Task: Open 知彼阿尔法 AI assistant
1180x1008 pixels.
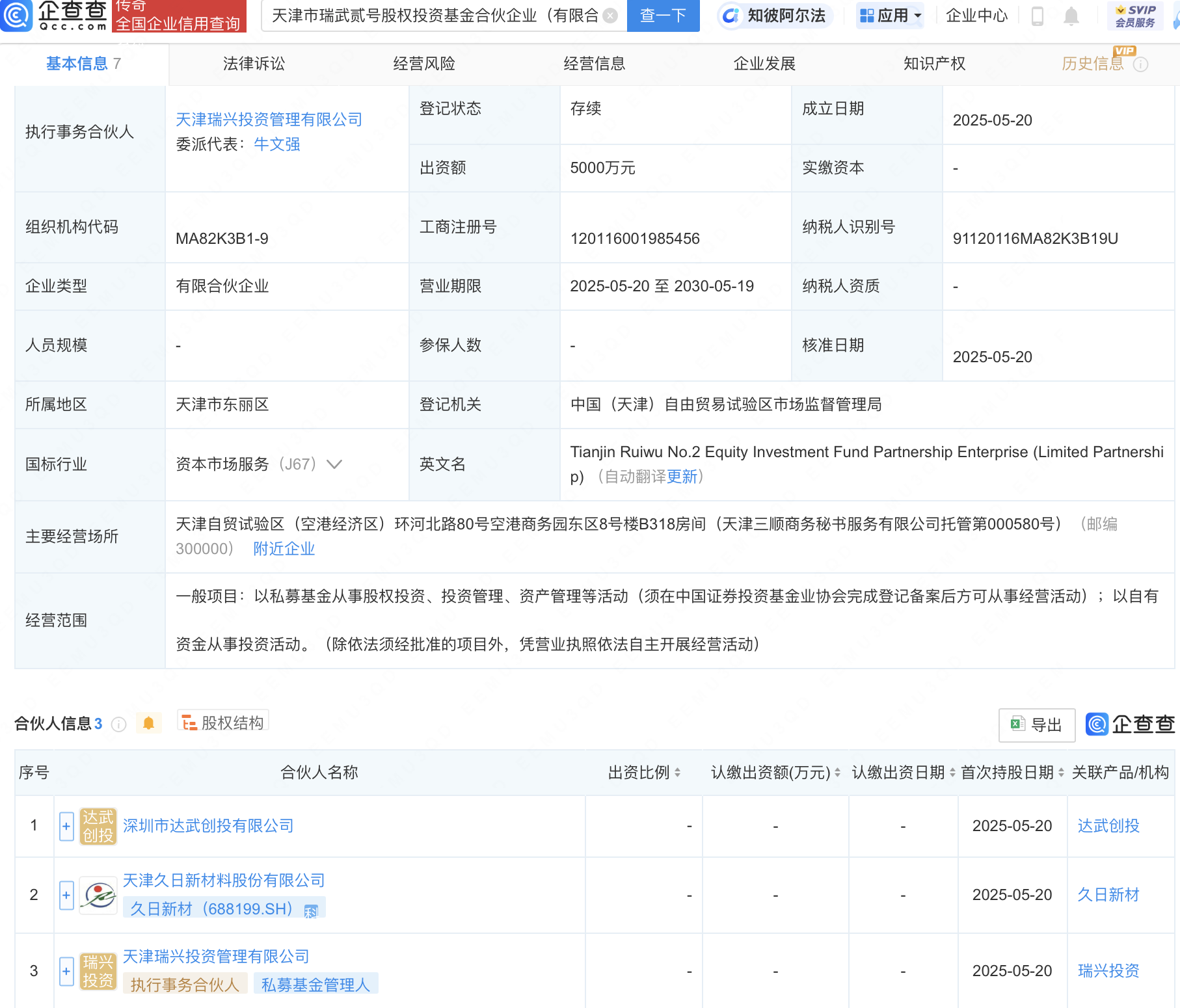Action: [x=774, y=16]
